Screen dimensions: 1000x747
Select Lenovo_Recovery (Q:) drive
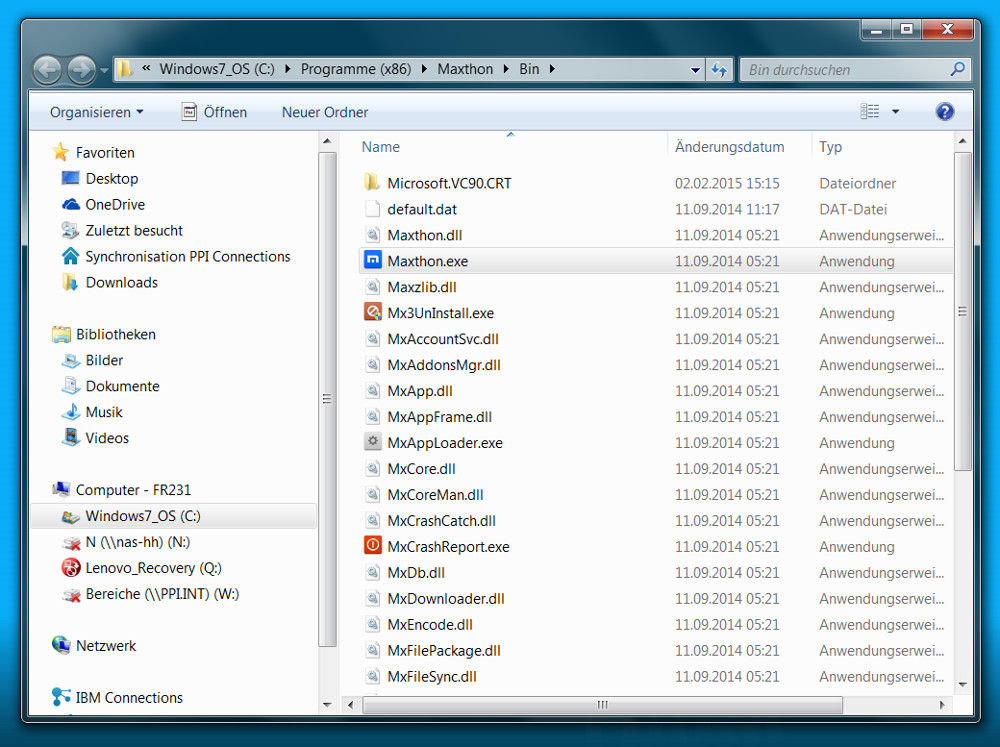point(154,568)
